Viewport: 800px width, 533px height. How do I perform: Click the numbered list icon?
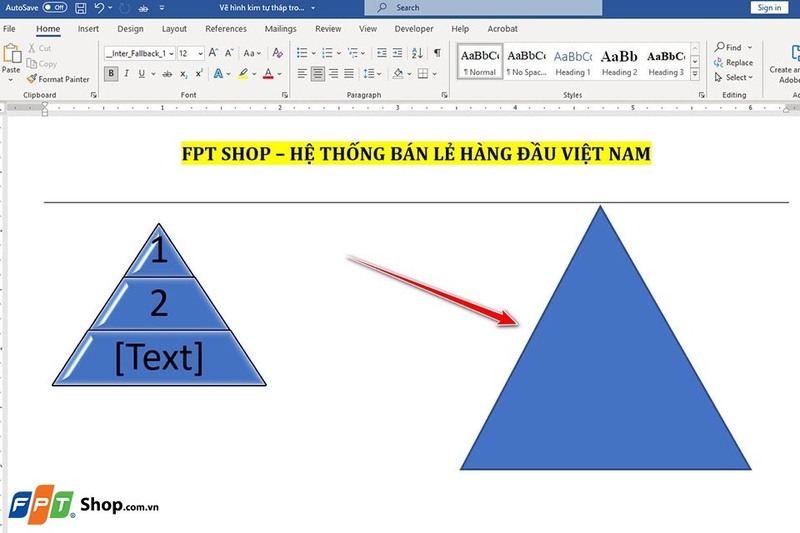[x=327, y=53]
